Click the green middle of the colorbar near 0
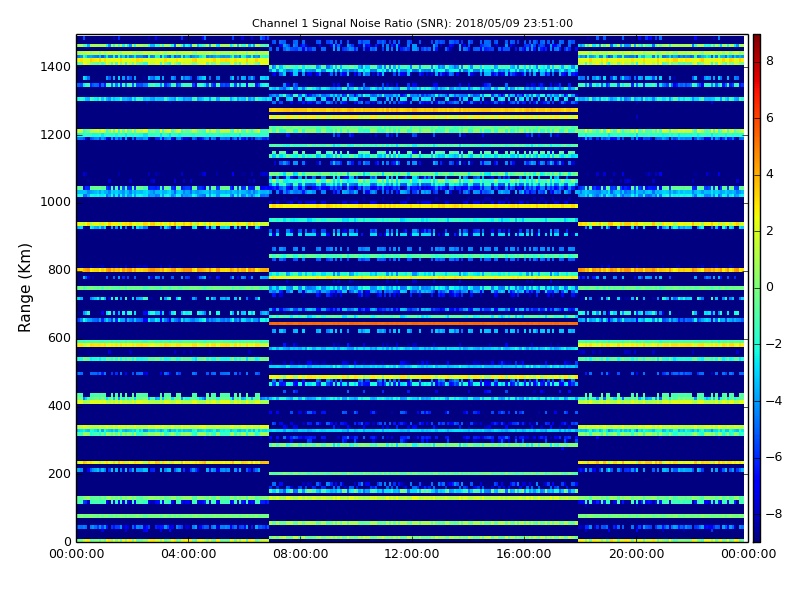The image size is (800, 600). coord(757,288)
